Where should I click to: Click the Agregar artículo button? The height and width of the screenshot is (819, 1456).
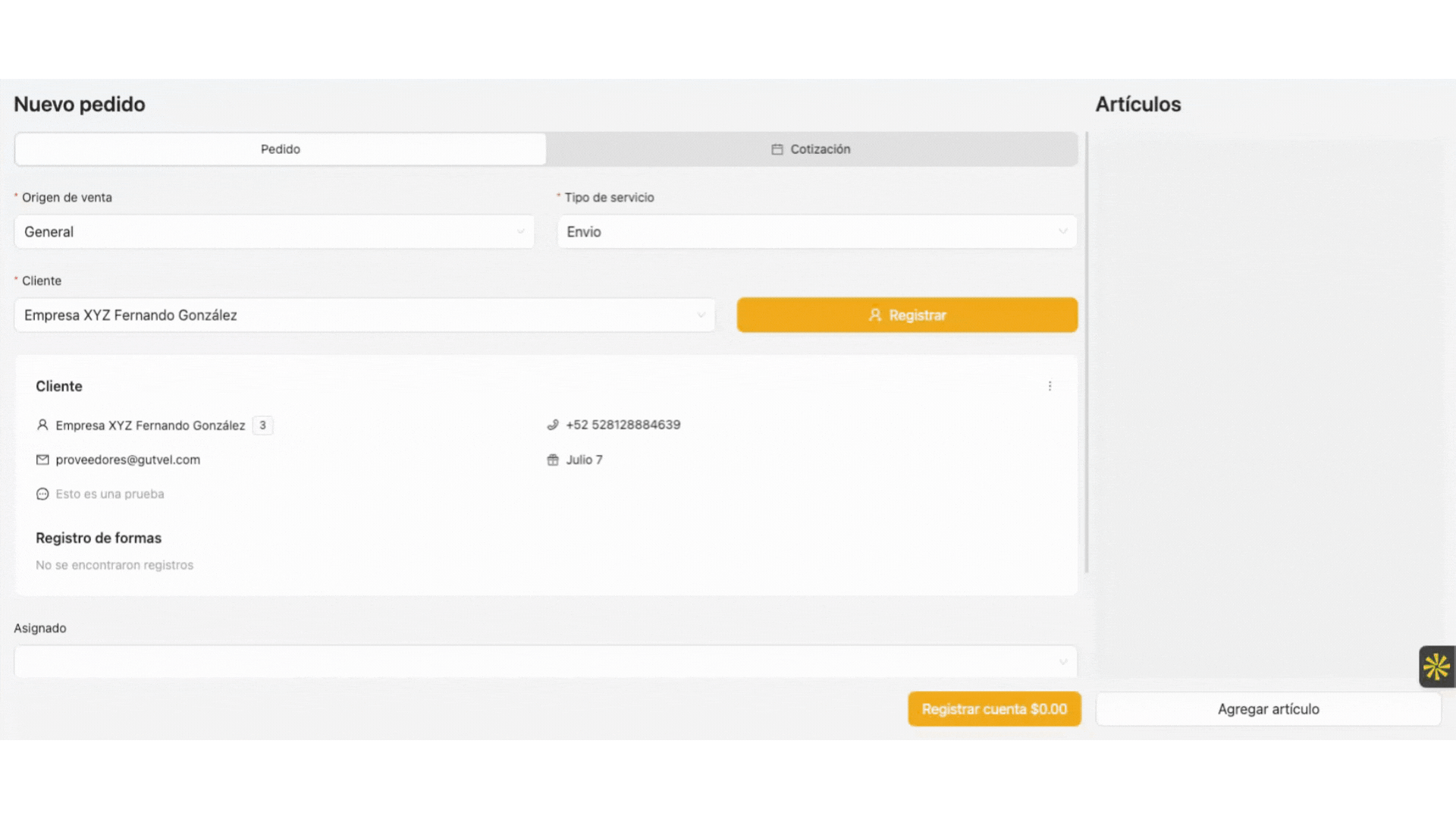[x=1268, y=709]
